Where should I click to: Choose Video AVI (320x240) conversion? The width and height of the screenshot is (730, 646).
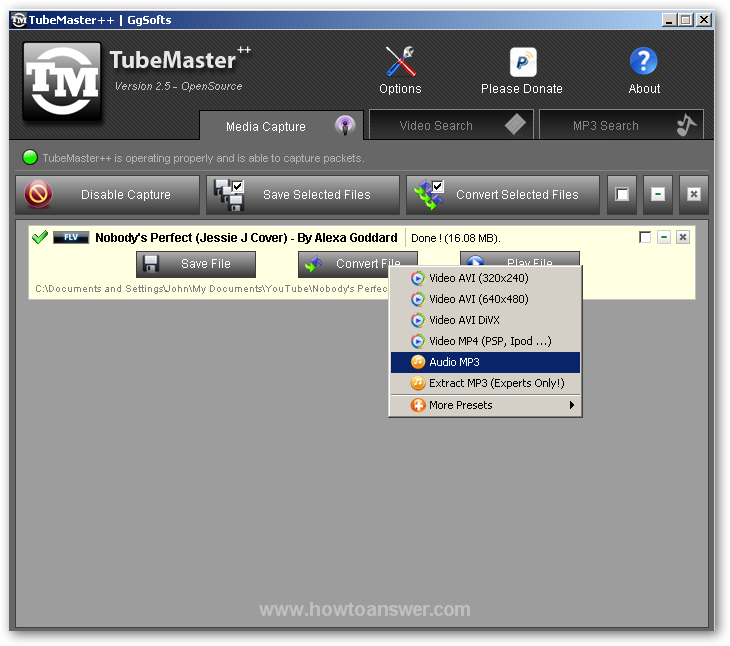[x=486, y=278]
